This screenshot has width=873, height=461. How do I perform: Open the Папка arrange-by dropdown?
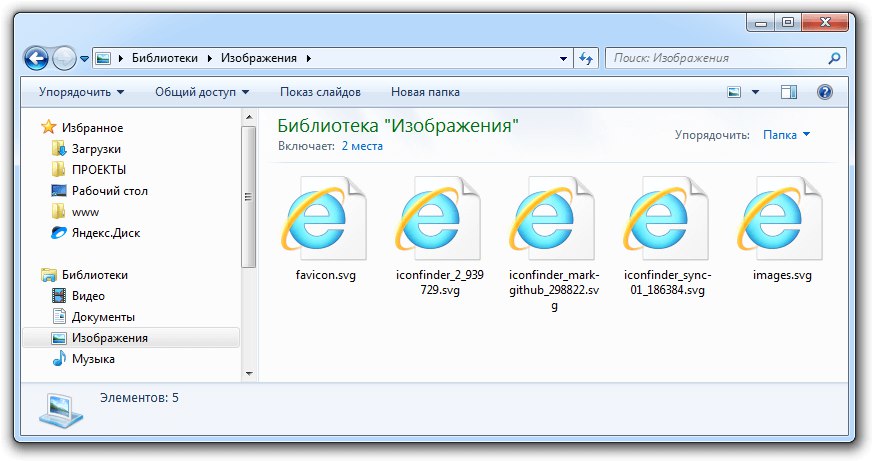[786, 135]
